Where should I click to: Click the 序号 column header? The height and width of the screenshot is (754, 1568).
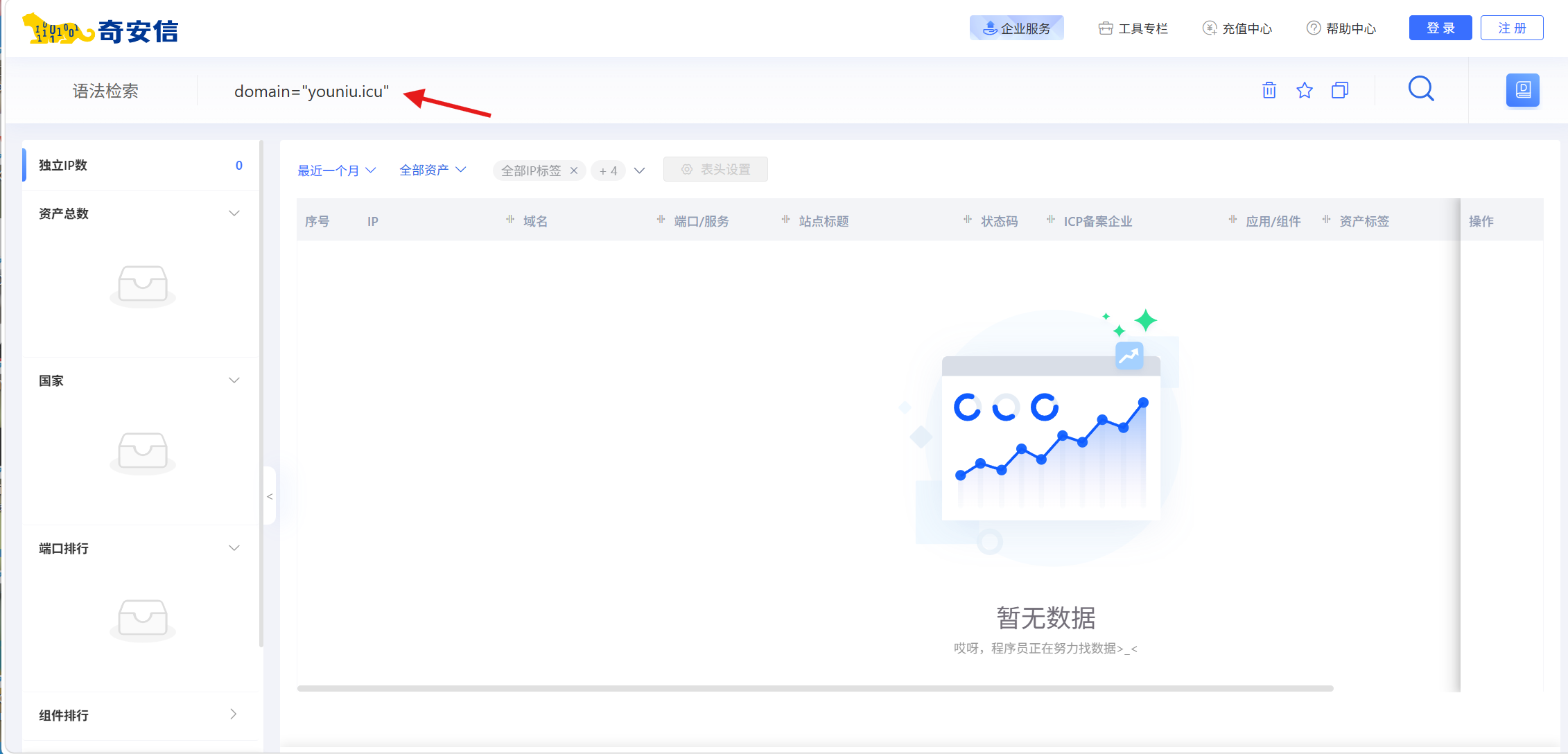[x=317, y=221]
